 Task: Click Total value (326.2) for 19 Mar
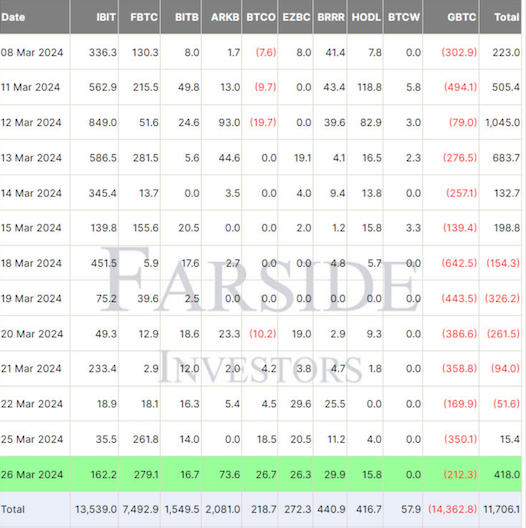502,298
